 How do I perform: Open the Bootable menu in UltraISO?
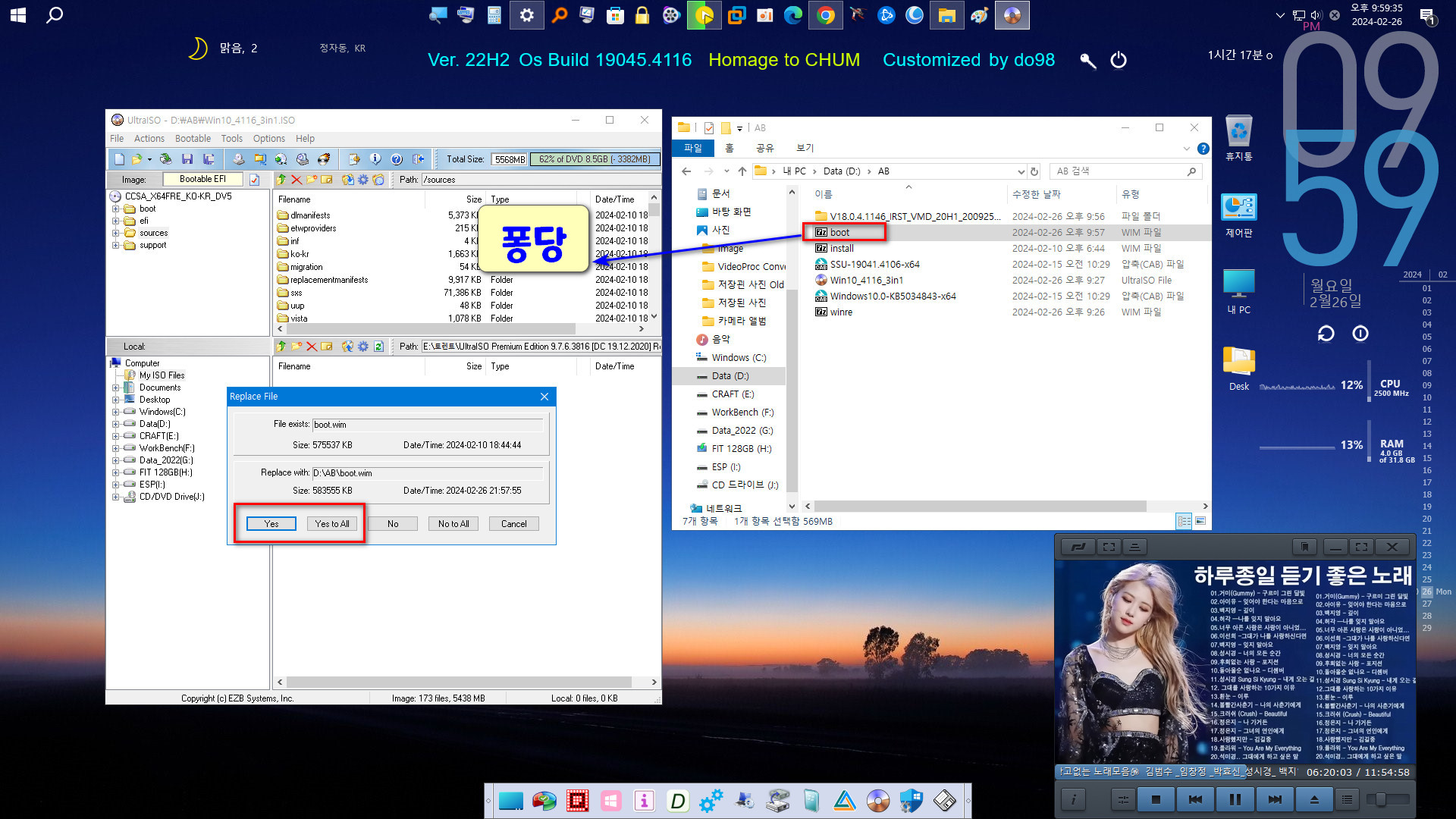coord(193,139)
